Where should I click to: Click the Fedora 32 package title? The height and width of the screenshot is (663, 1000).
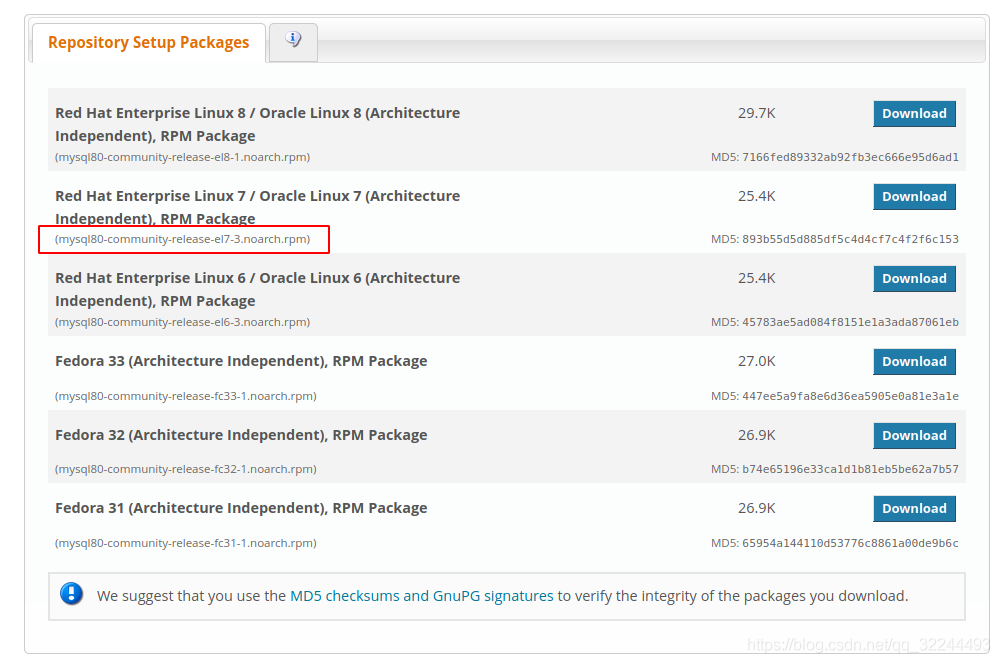241,435
